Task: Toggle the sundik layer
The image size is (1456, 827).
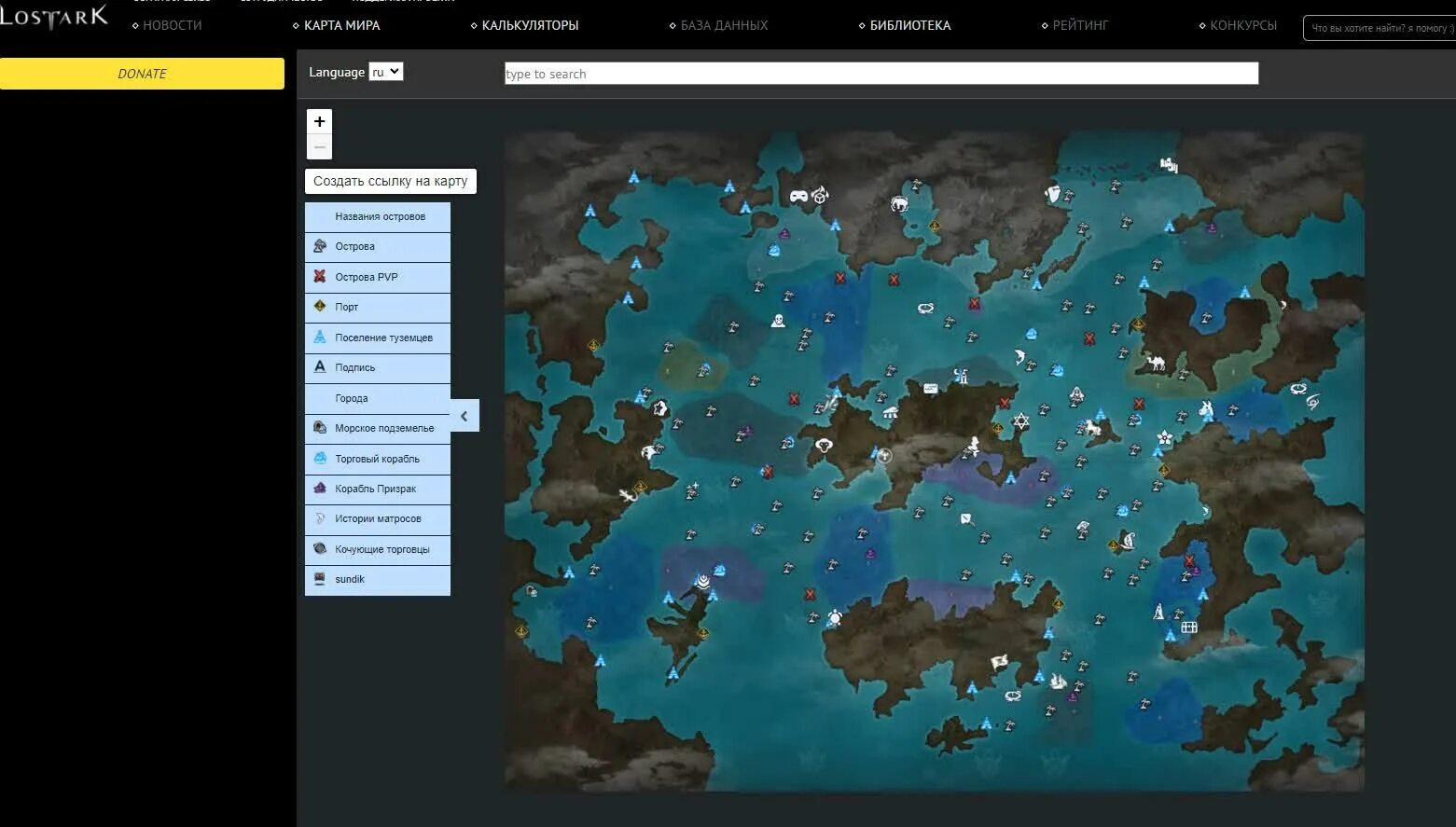Action: [x=378, y=579]
